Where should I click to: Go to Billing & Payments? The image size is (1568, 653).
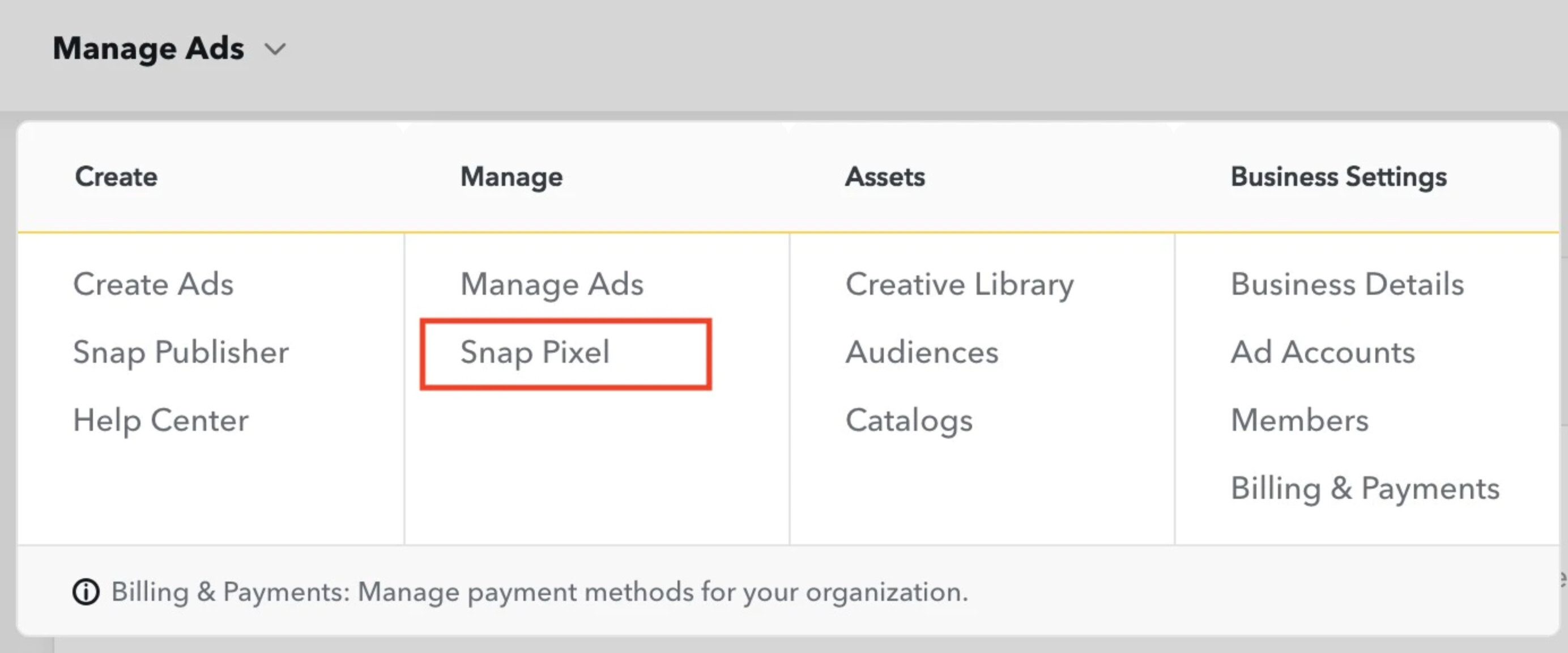pyautogui.click(x=1365, y=489)
